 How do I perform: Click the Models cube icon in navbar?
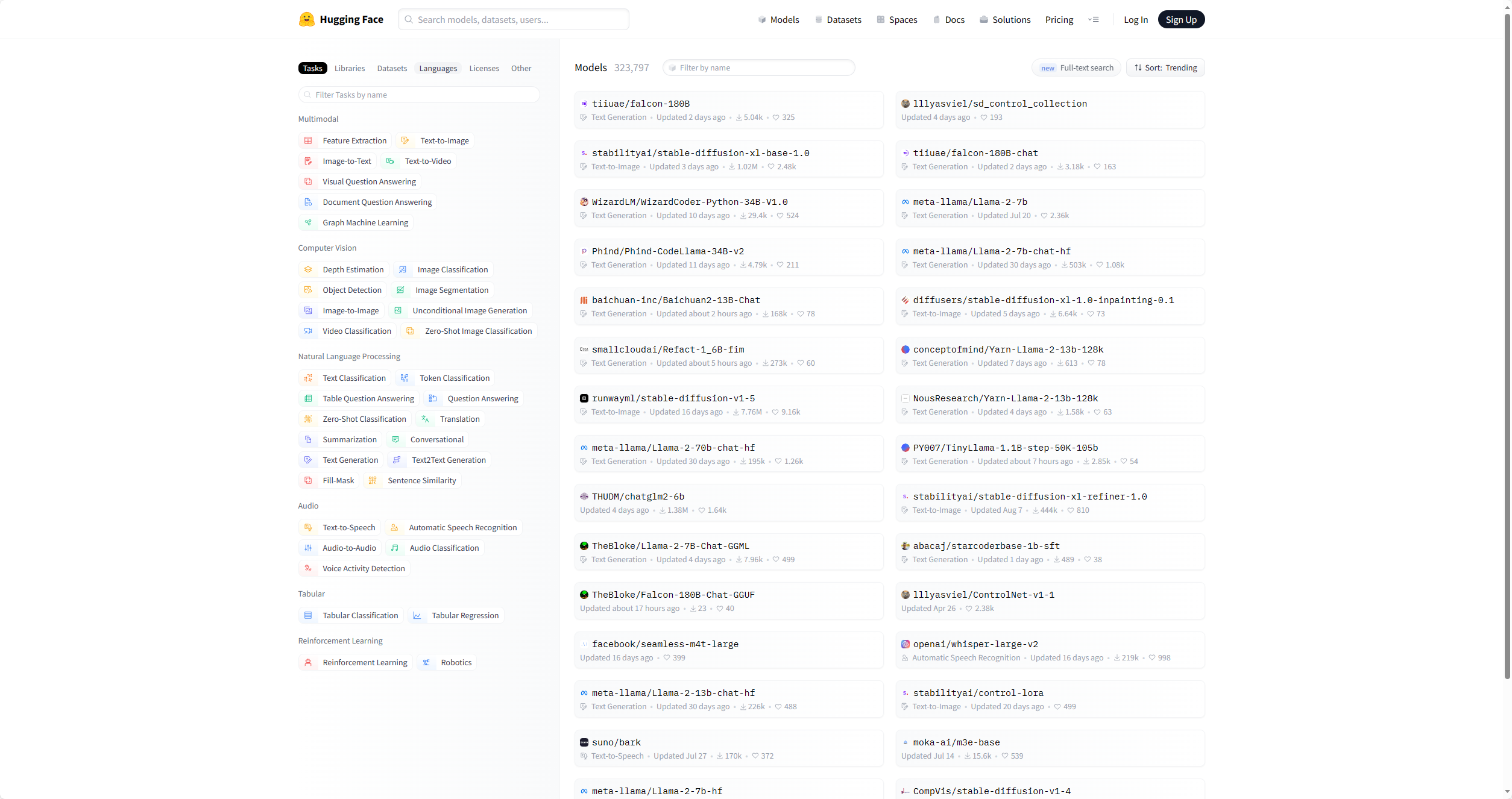pos(762,19)
